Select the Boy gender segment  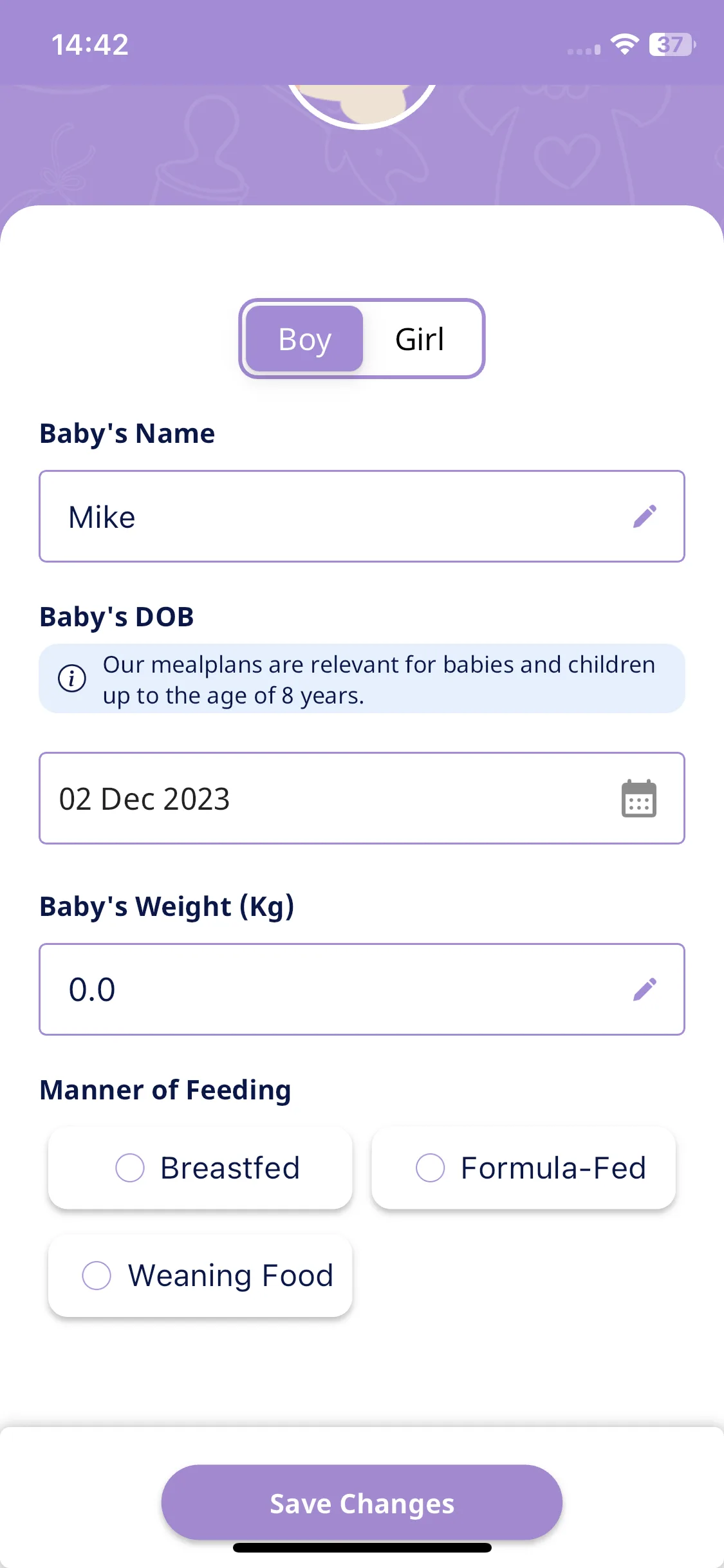(304, 339)
